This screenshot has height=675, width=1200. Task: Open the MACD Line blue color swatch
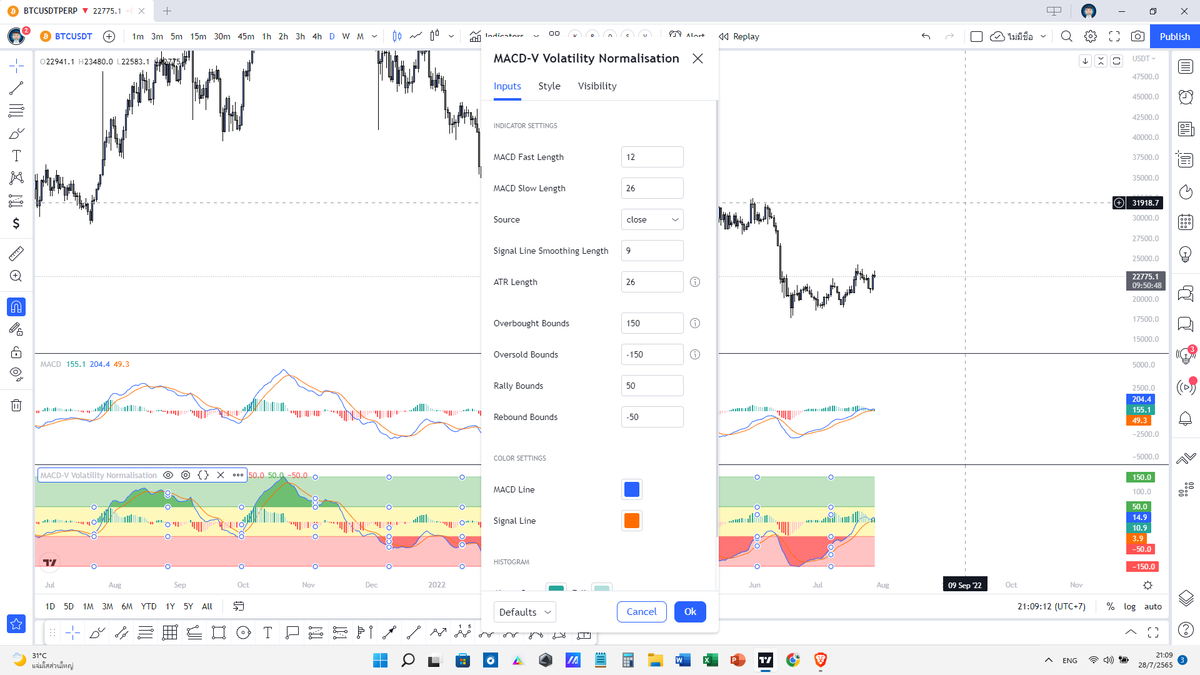(x=632, y=489)
